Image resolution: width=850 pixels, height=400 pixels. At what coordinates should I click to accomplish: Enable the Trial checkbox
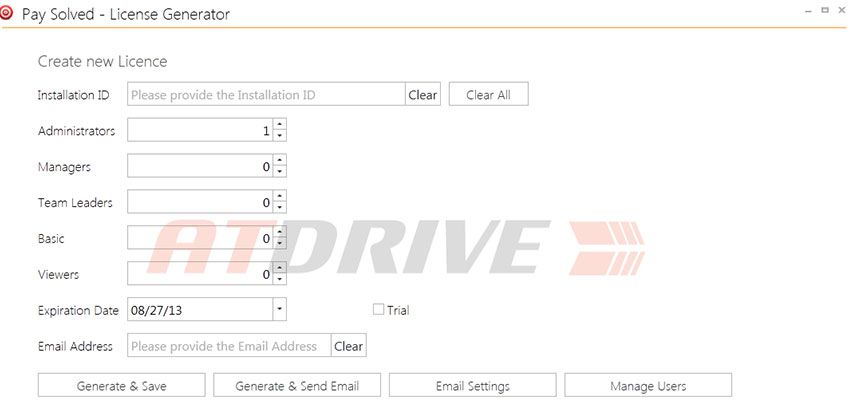coord(378,309)
